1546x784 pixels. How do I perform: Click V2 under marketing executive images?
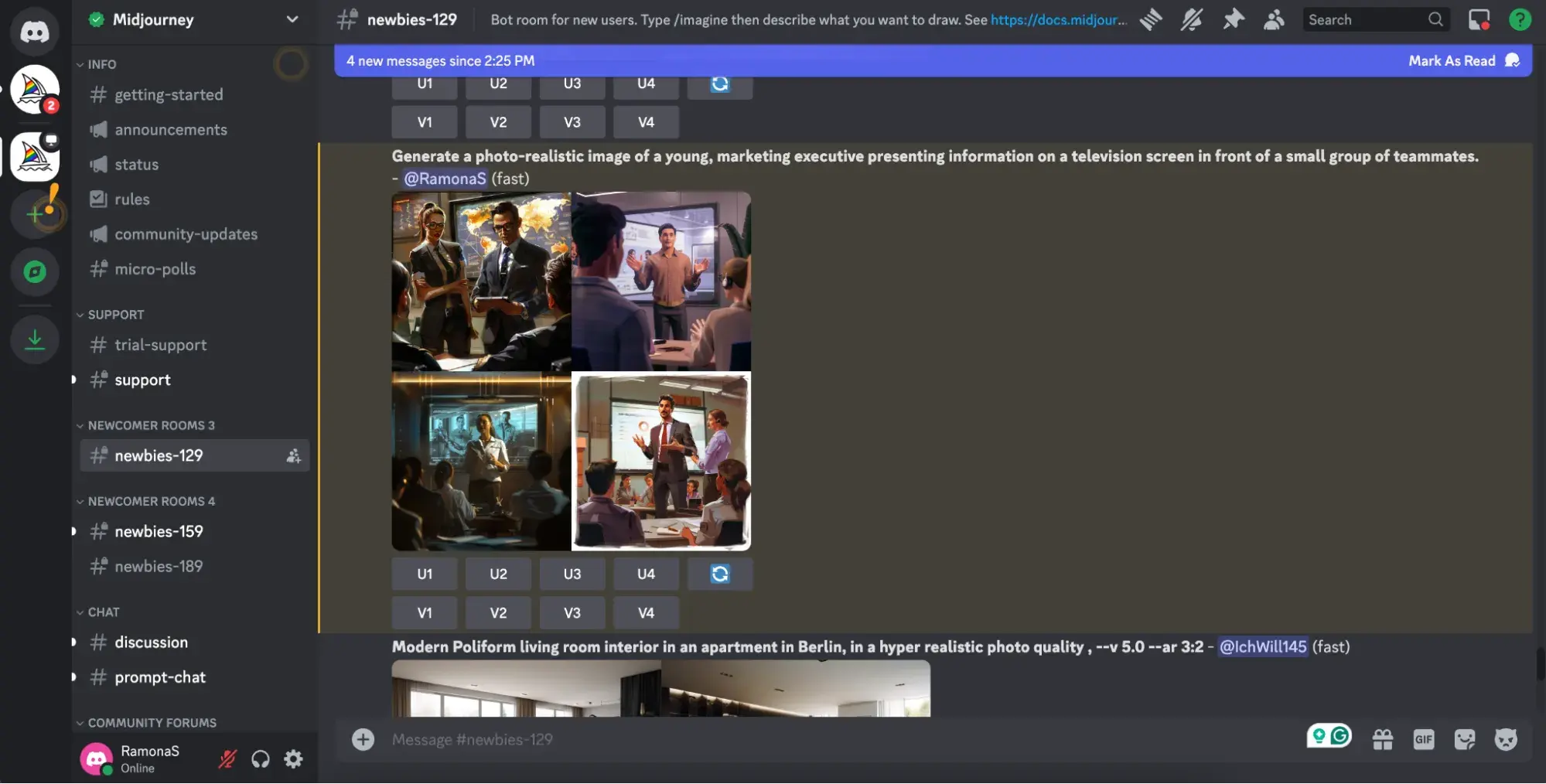(x=498, y=612)
